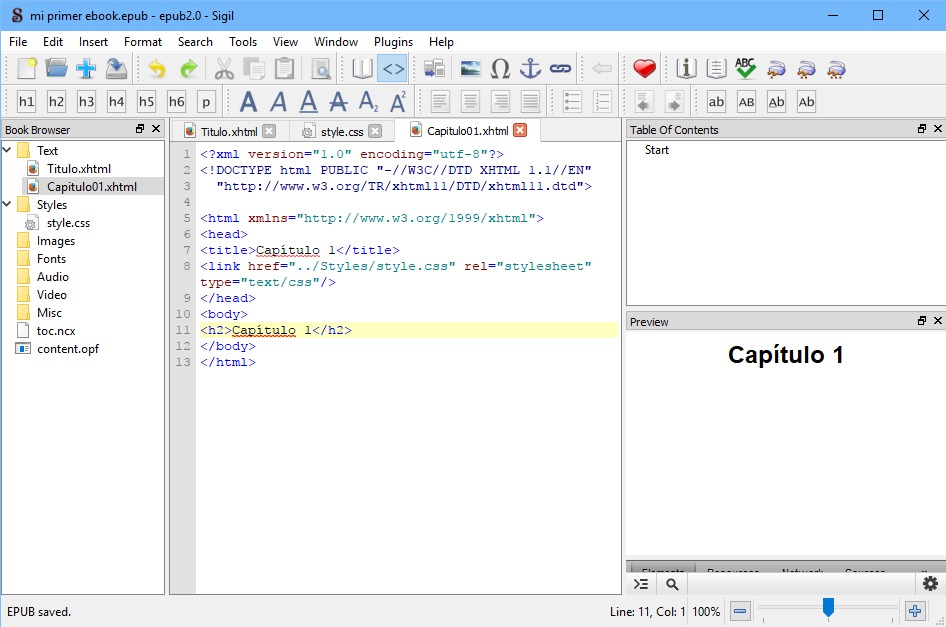Click the zoom out minus button
Viewport: 946px width, 627px height.
[x=740, y=611]
